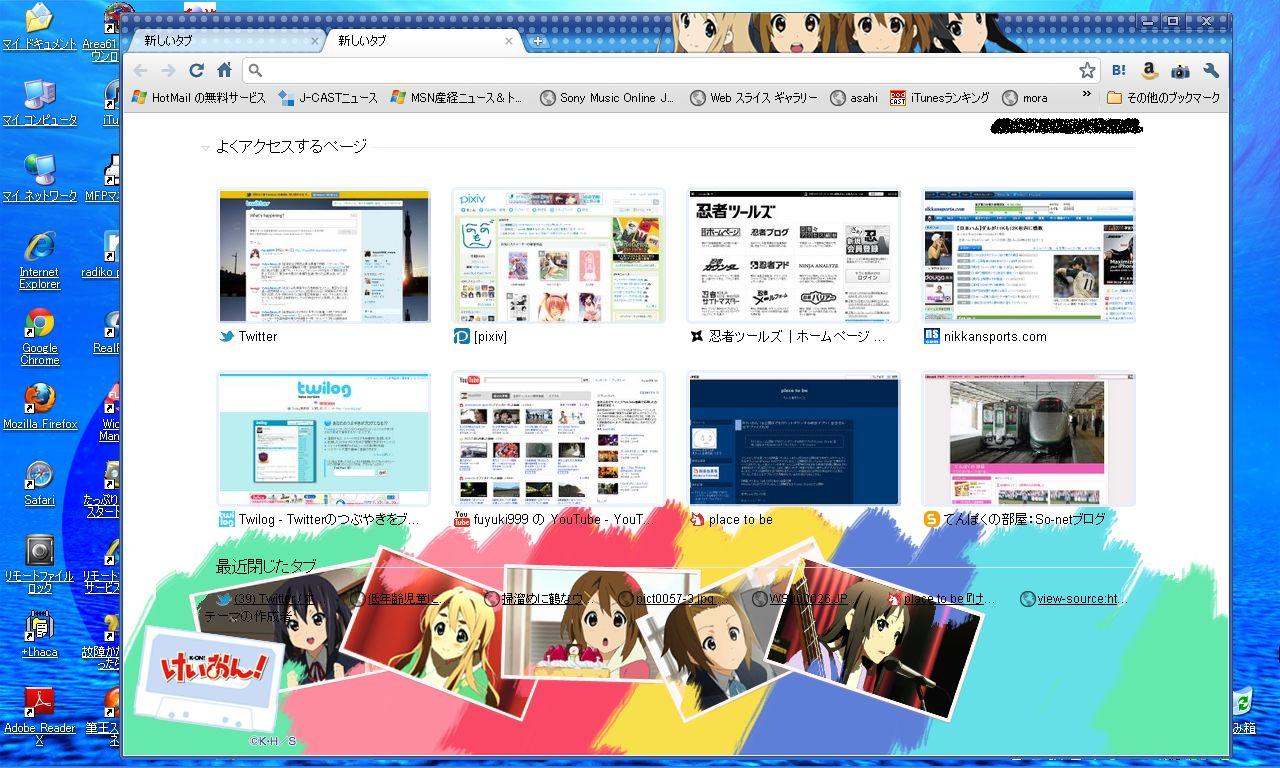
Task: Go forward with the forward arrow
Action: tap(168, 70)
